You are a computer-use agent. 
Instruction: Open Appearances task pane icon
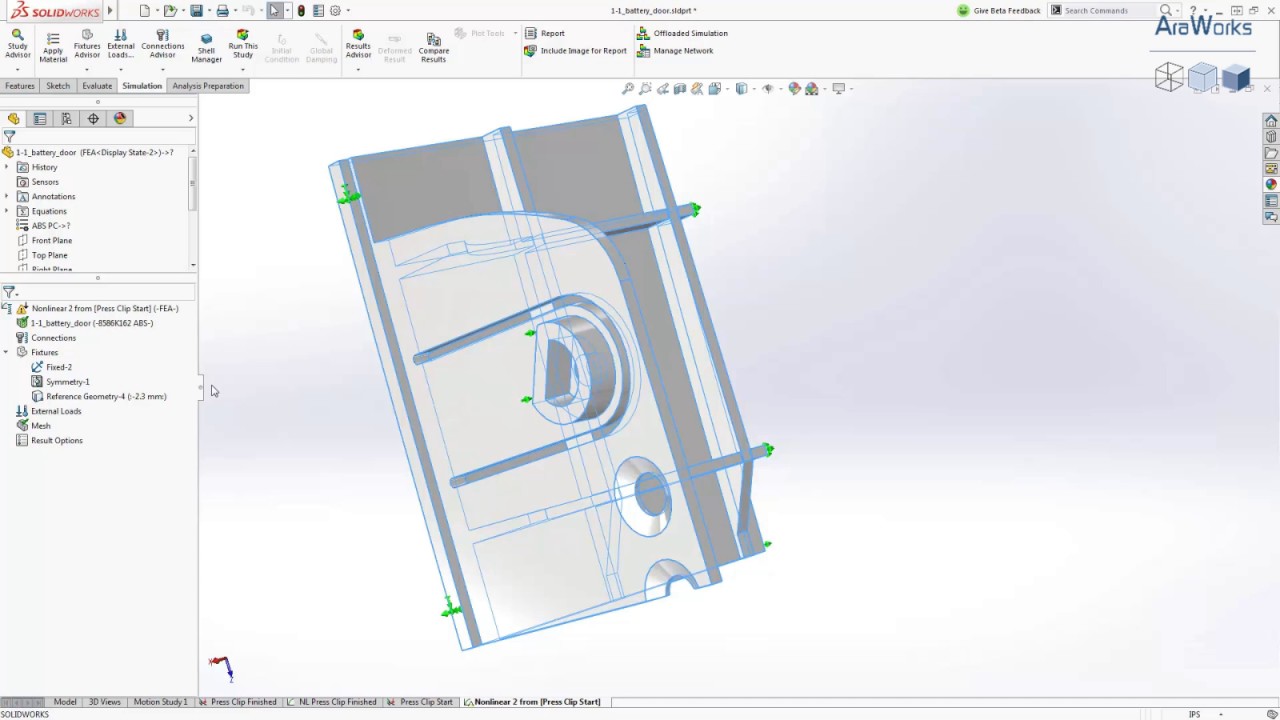1271,185
